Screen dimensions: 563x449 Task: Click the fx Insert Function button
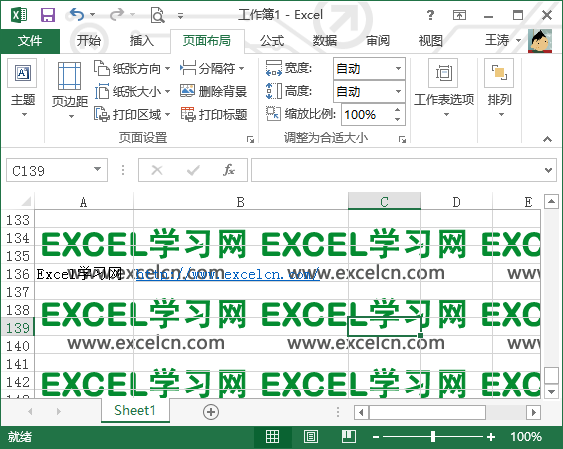coord(228,170)
